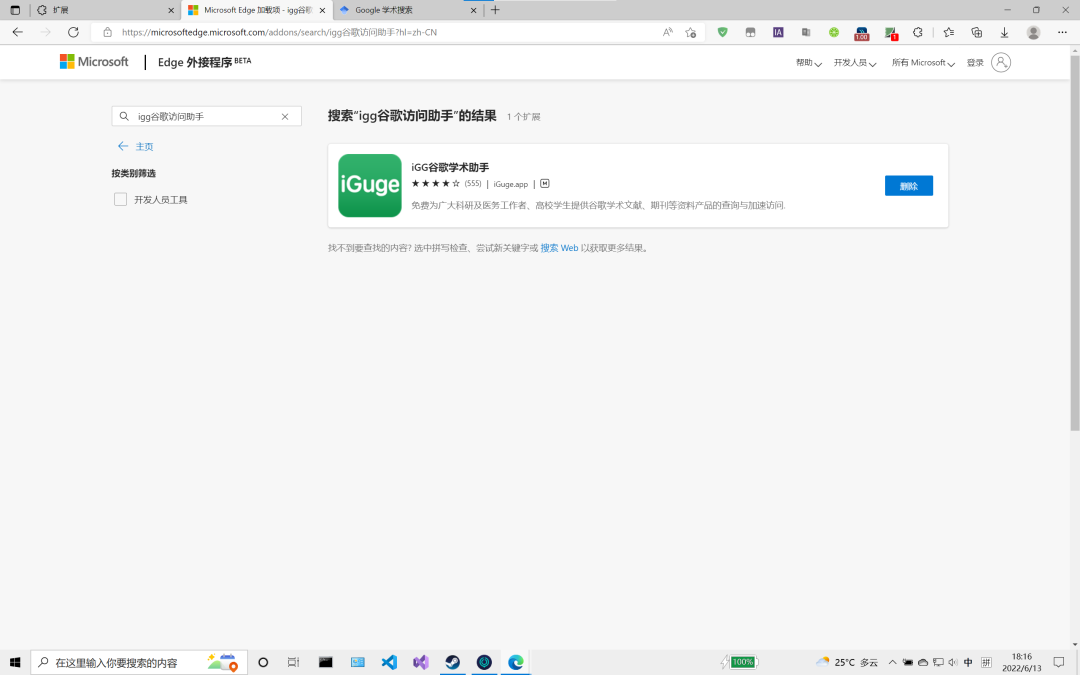Open the Windows Start menu
Screen dimensions: 1080x675
(x=15, y=662)
